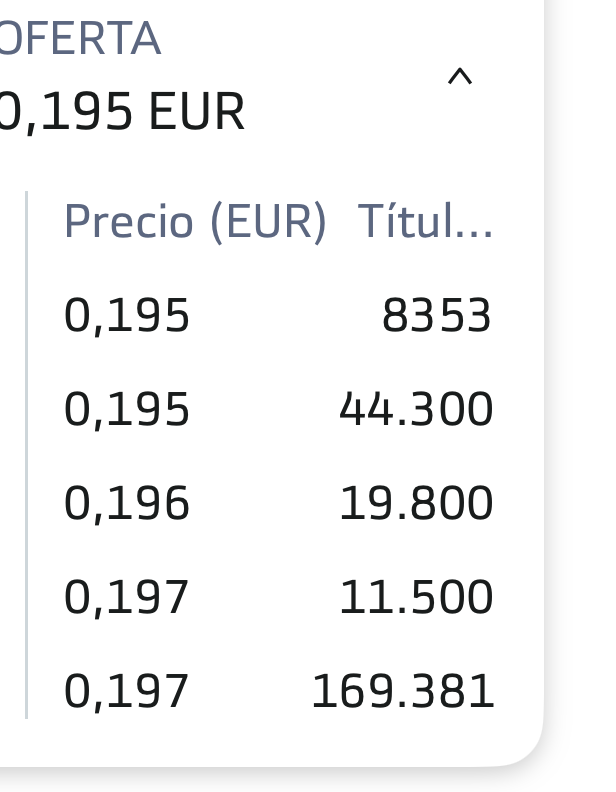Select the 169.381 volume cell
The width and height of the screenshot is (616, 792).
coord(403,691)
